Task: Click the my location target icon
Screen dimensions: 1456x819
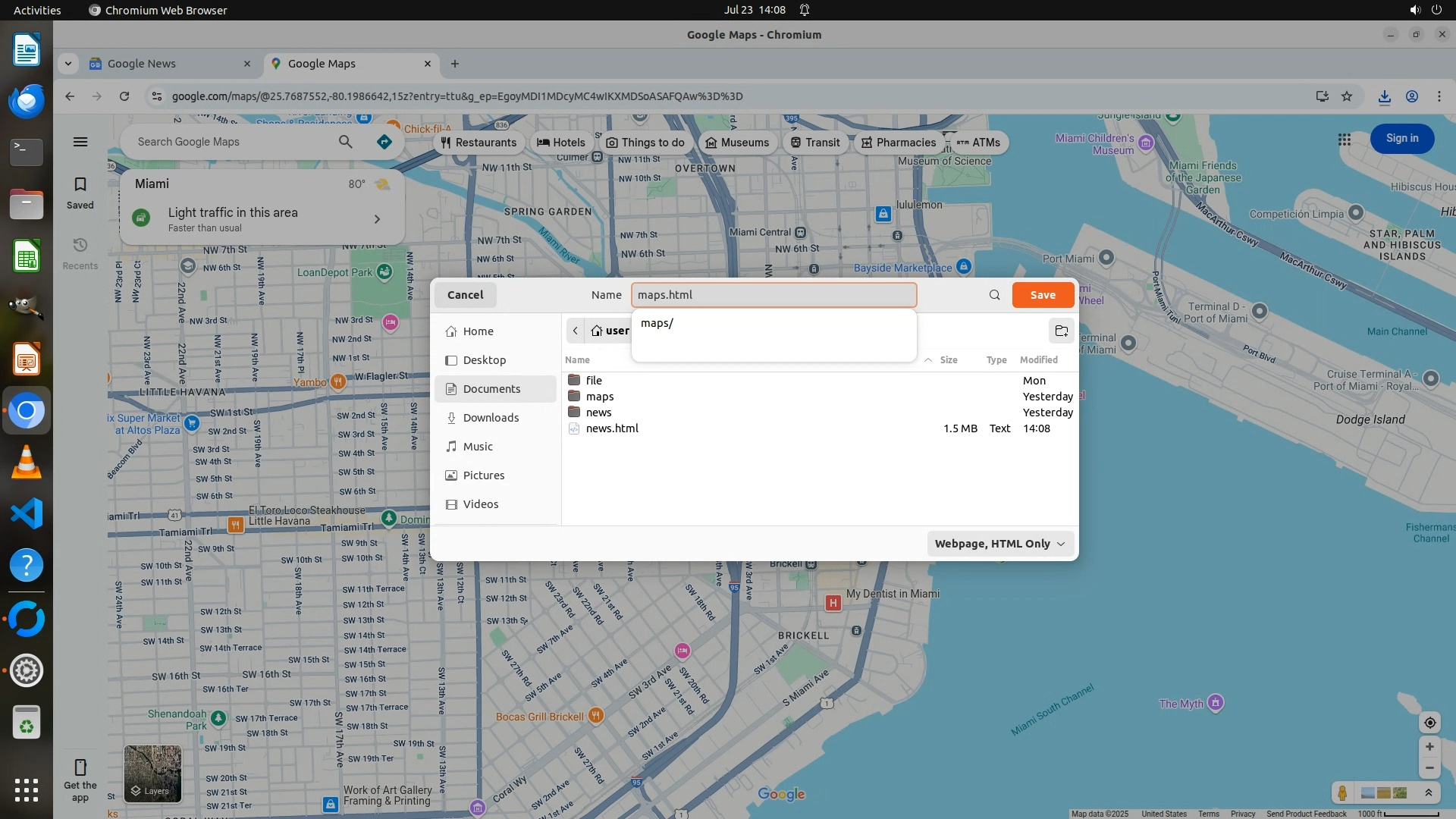Action: pyautogui.click(x=1429, y=723)
